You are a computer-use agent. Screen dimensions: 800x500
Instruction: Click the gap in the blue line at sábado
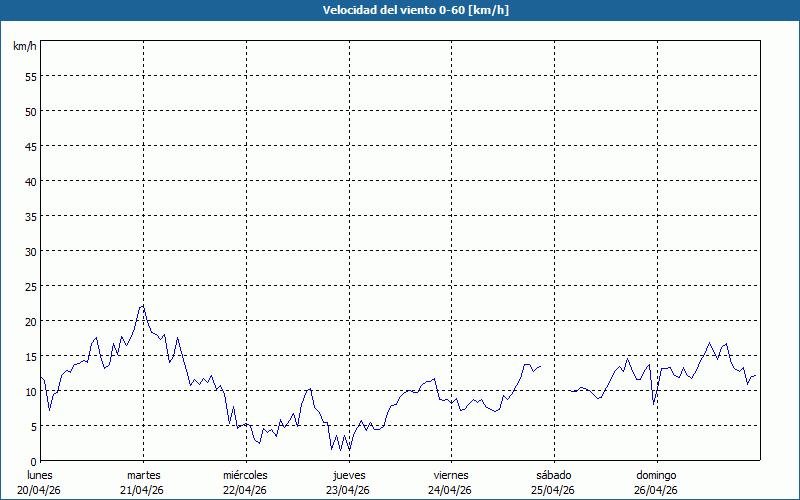555,380
